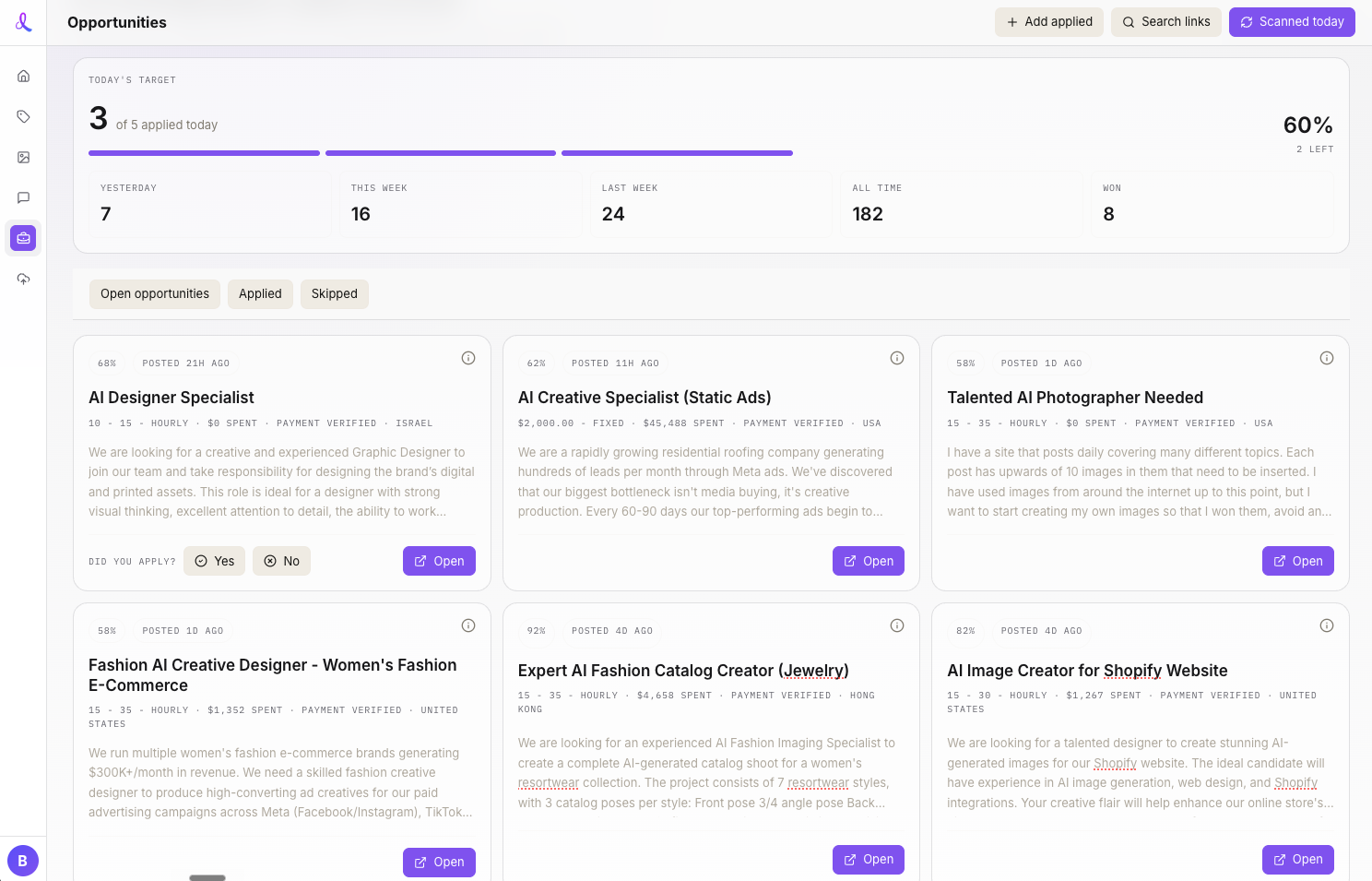Click the third segment of target progress bar
This screenshot has height=881, width=1372.
point(677,153)
